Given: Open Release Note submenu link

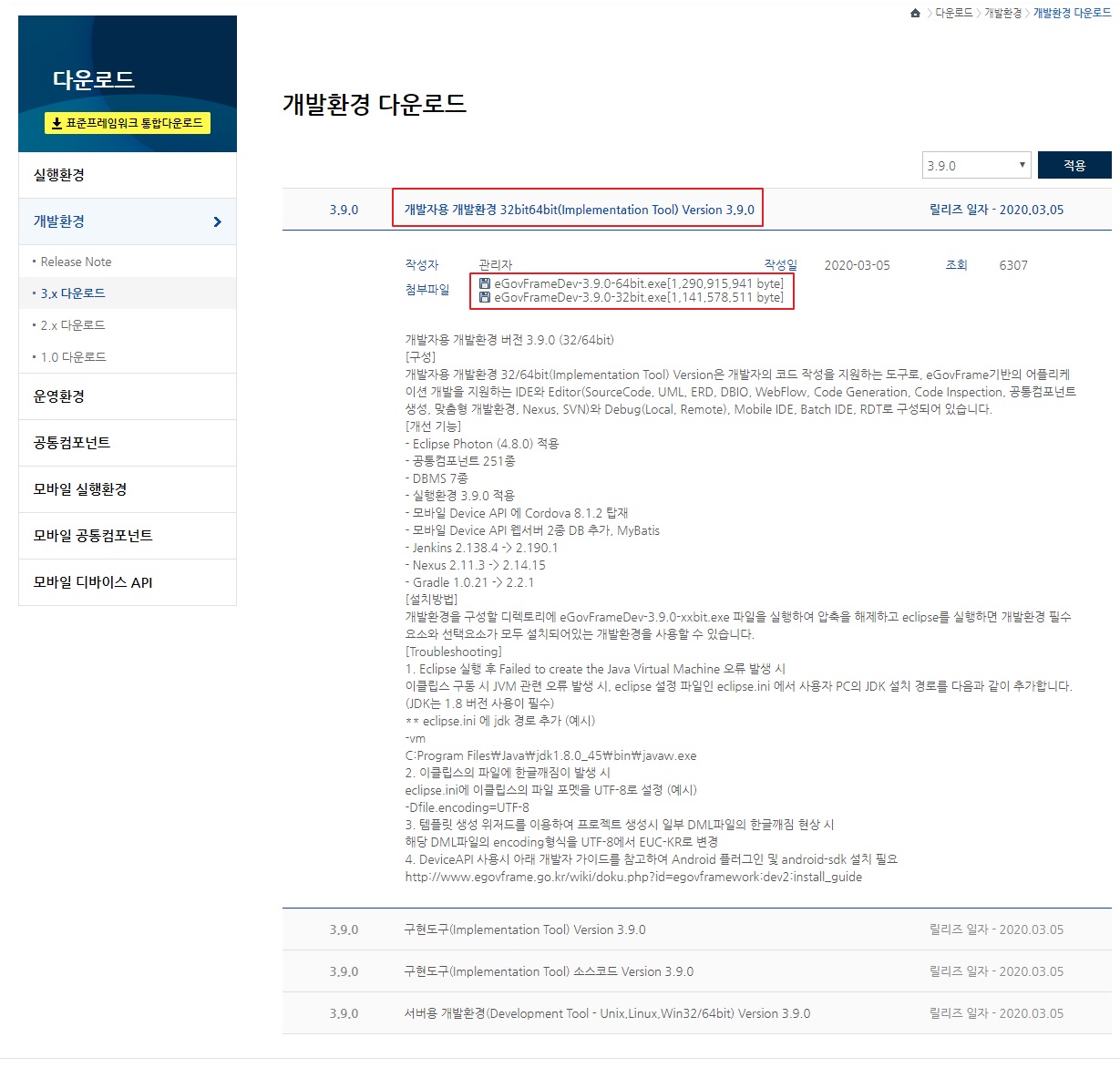Looking at the screenshot, I should pos(76,262).
